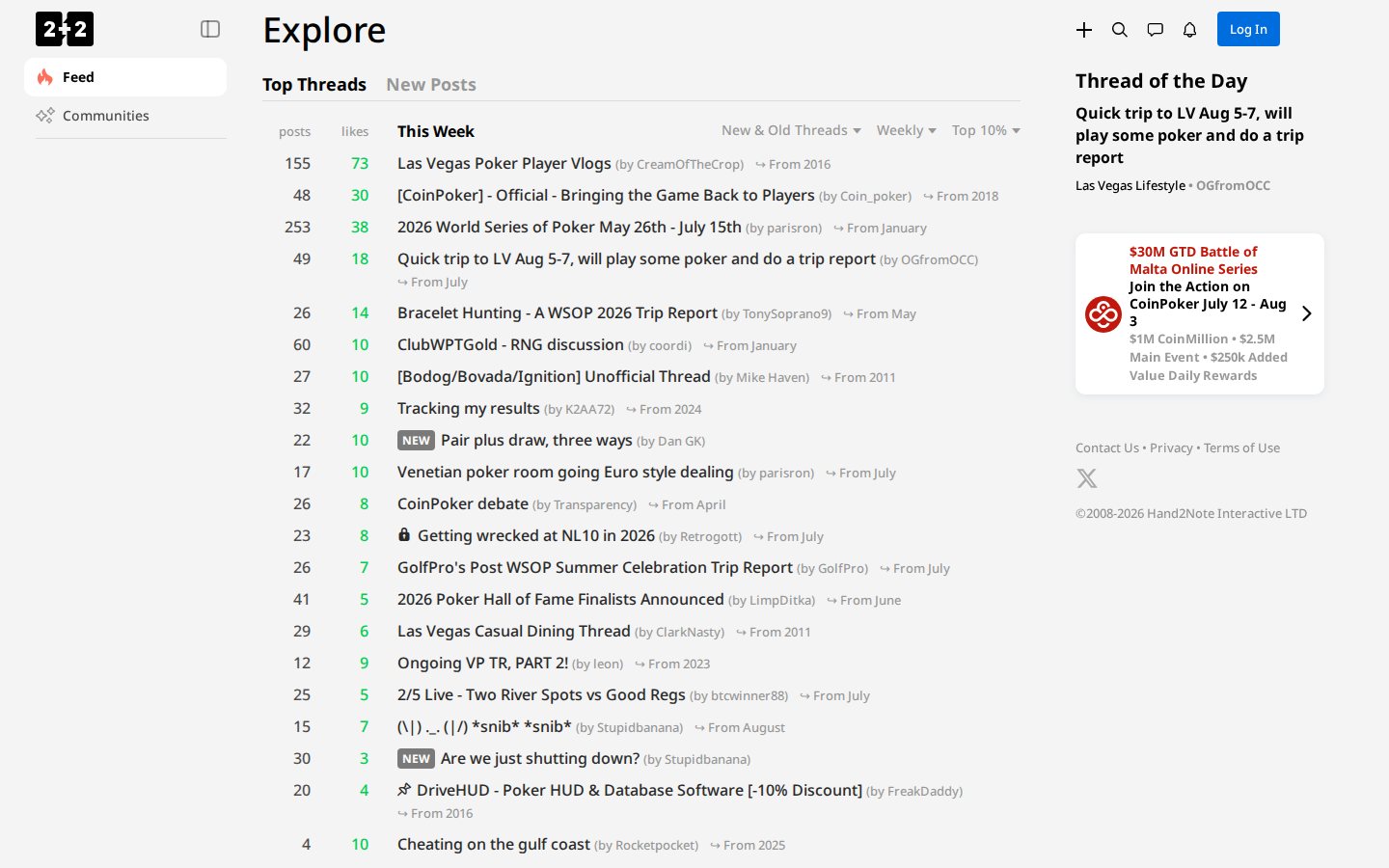Open Ongoing VP TR, PART 2! thread

(482, 663)
